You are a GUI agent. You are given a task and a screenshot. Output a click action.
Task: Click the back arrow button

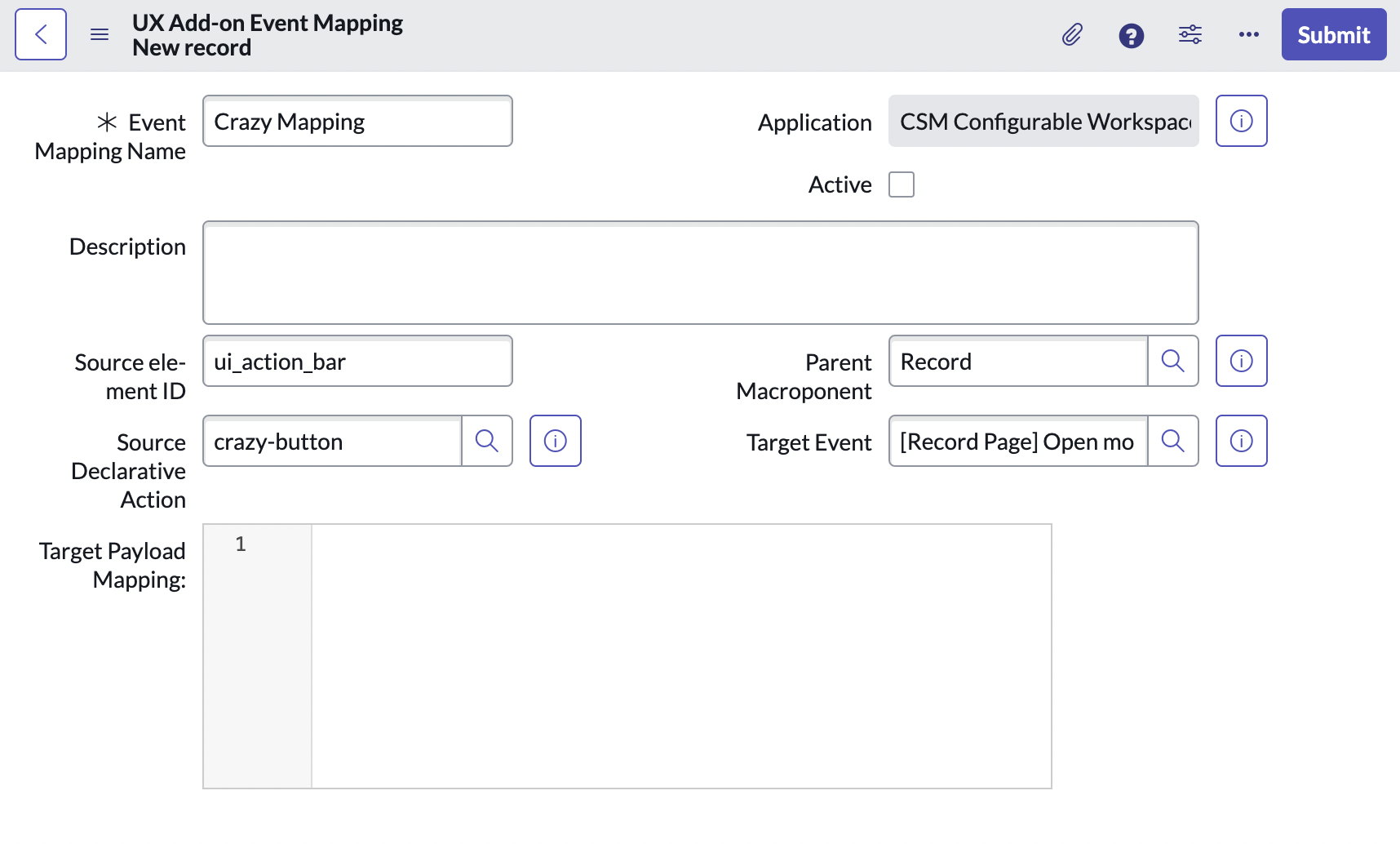41,34
